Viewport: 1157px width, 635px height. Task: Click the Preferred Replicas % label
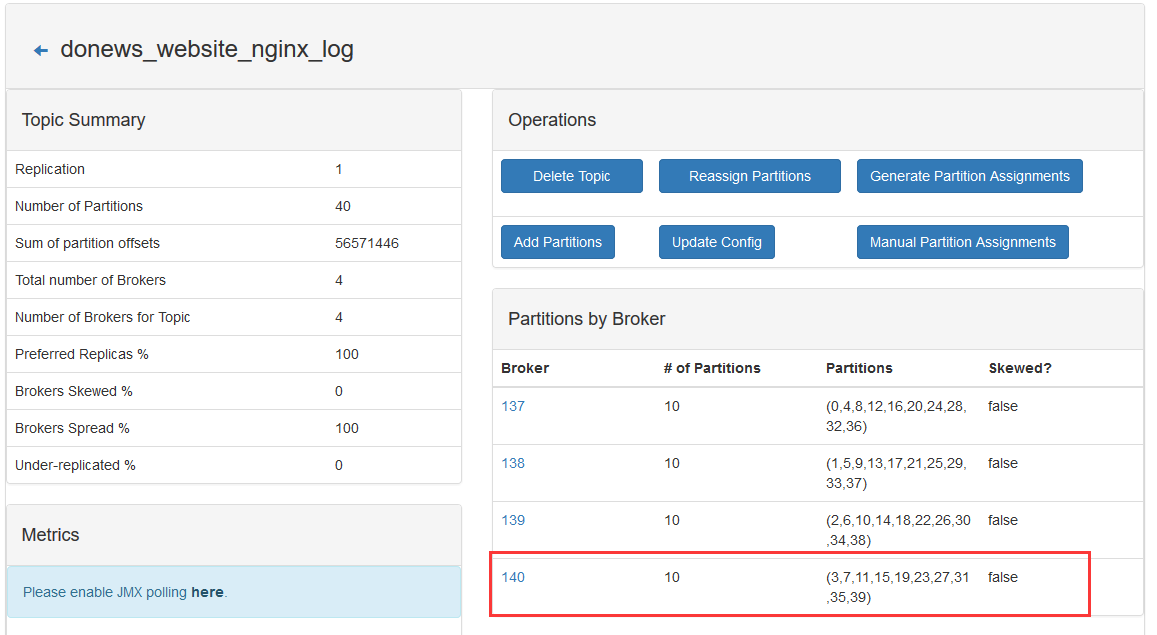pyautogui.click(x=81, y=354)
